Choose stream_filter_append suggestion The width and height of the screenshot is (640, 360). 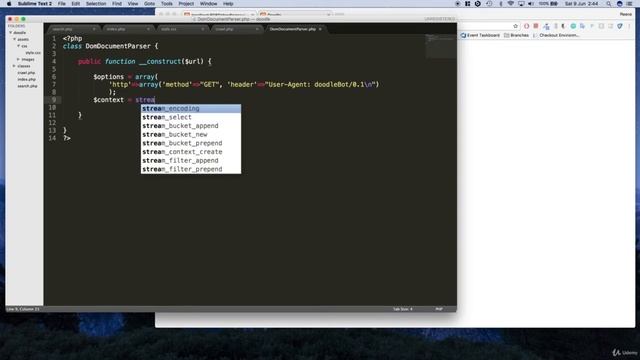tap(191, 160)
